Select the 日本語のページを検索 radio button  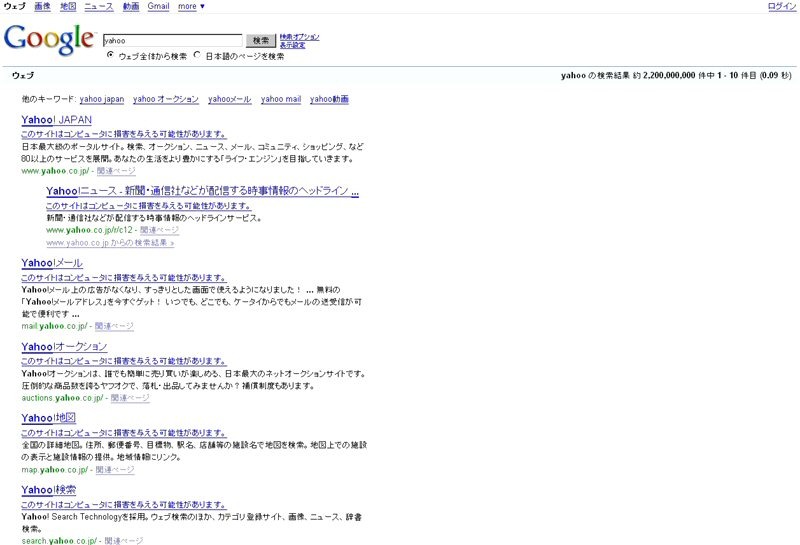tap(197, 55)
